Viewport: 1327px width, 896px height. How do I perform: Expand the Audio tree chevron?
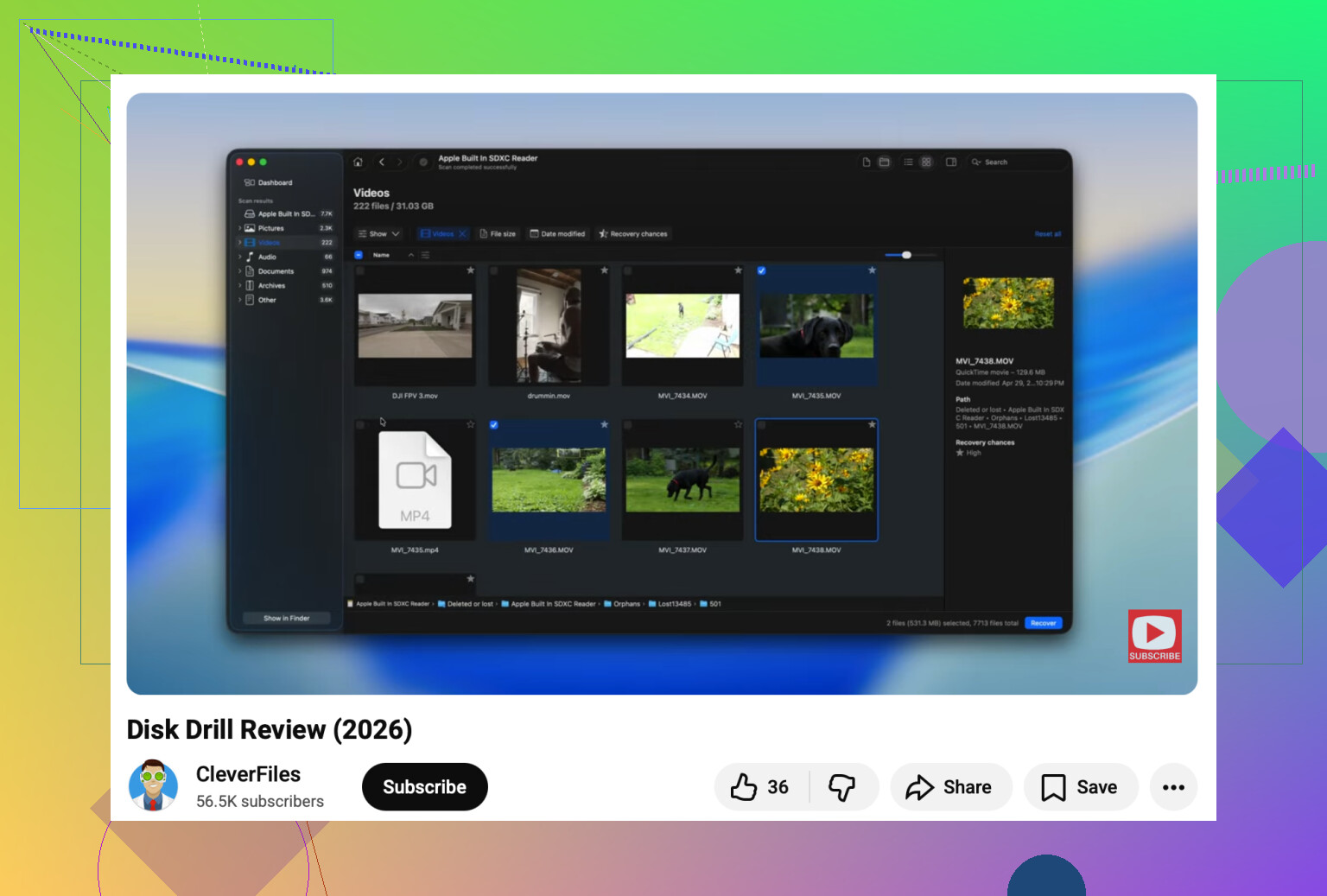click(239, 257)
